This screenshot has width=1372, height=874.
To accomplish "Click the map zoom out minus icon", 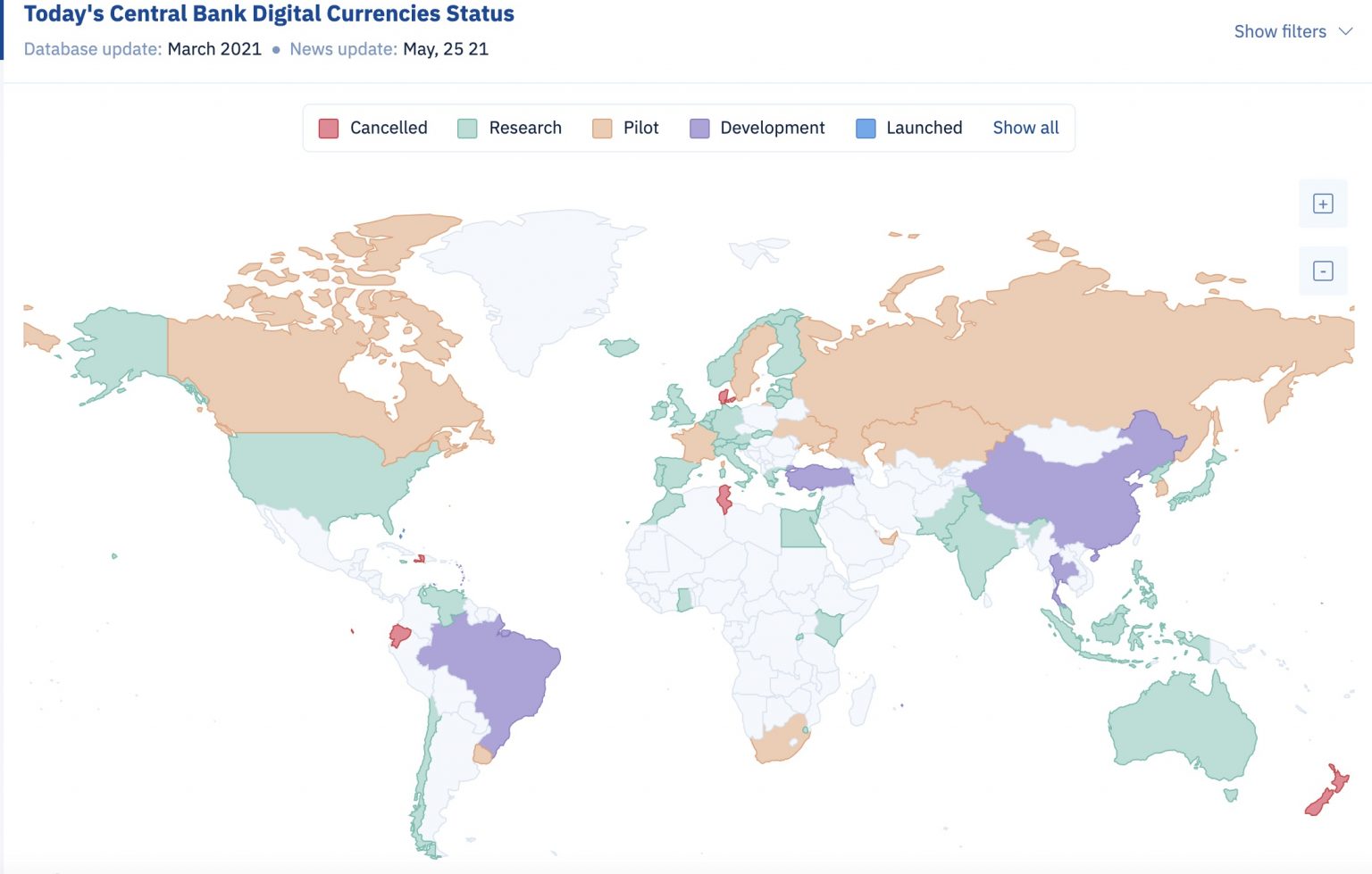I will (x=1323, y=271).
